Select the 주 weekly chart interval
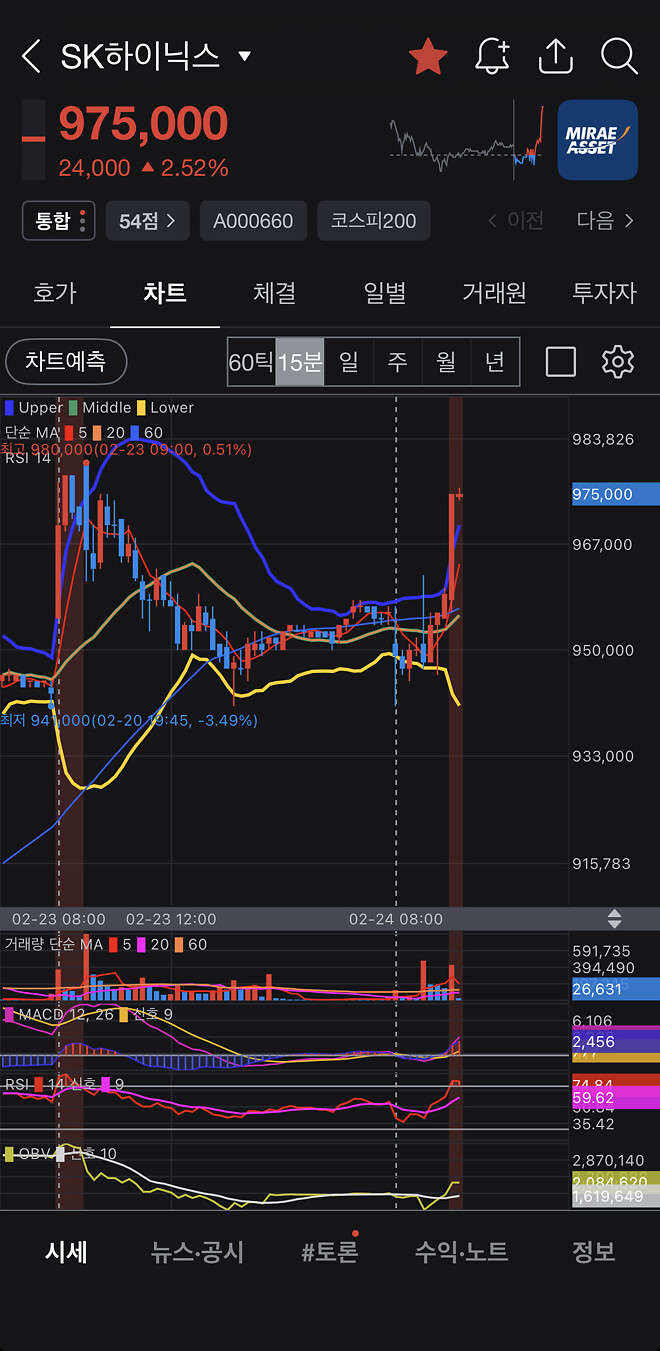 click(x=397, y=361)
